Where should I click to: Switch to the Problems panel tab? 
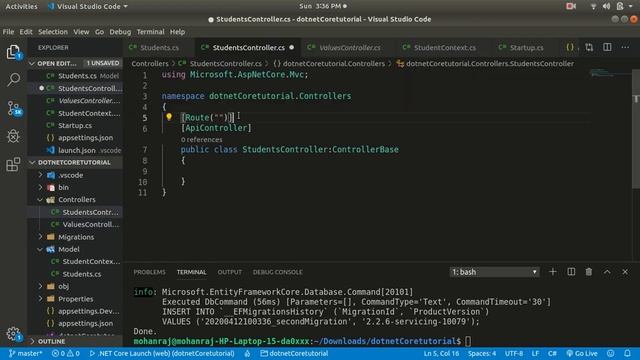tap(149, 272)
